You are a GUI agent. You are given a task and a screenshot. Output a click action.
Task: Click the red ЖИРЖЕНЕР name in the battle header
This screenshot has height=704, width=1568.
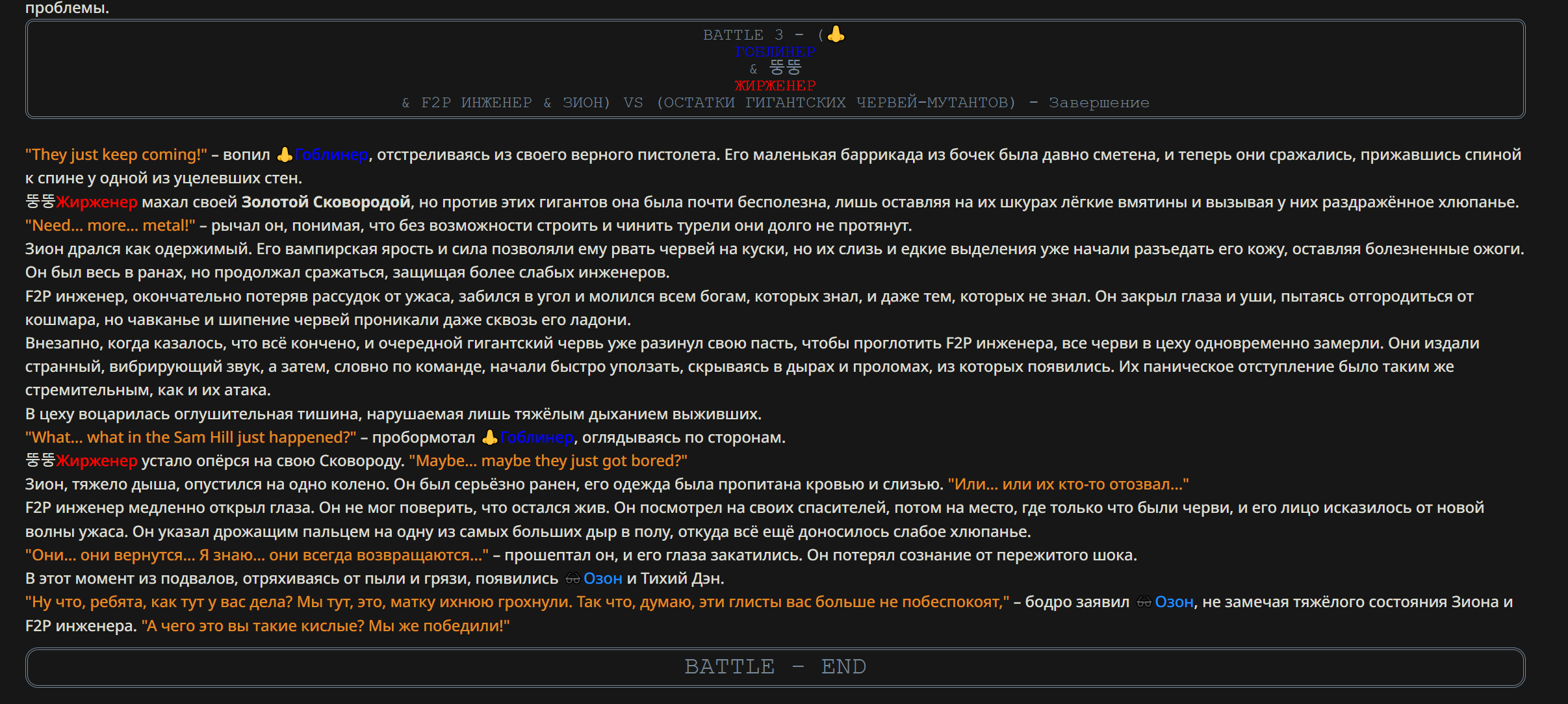(x=775, y=86)
